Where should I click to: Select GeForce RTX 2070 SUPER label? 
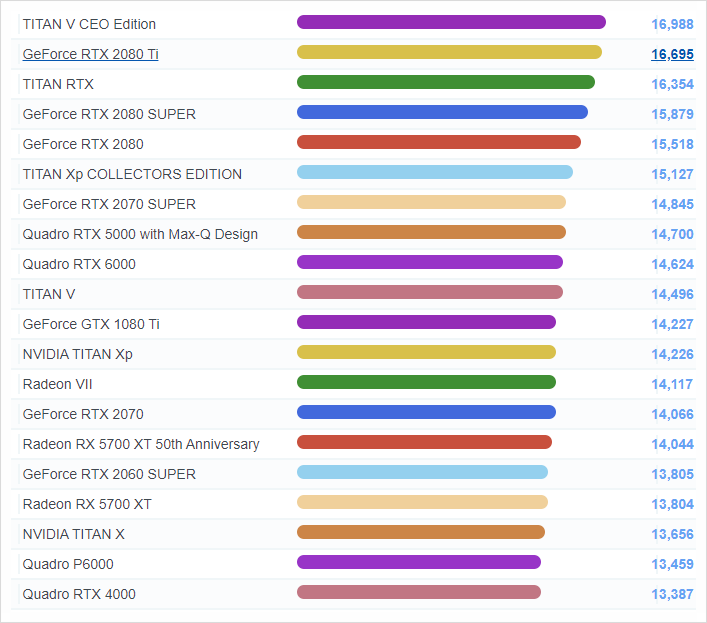(x=109, y=204)
